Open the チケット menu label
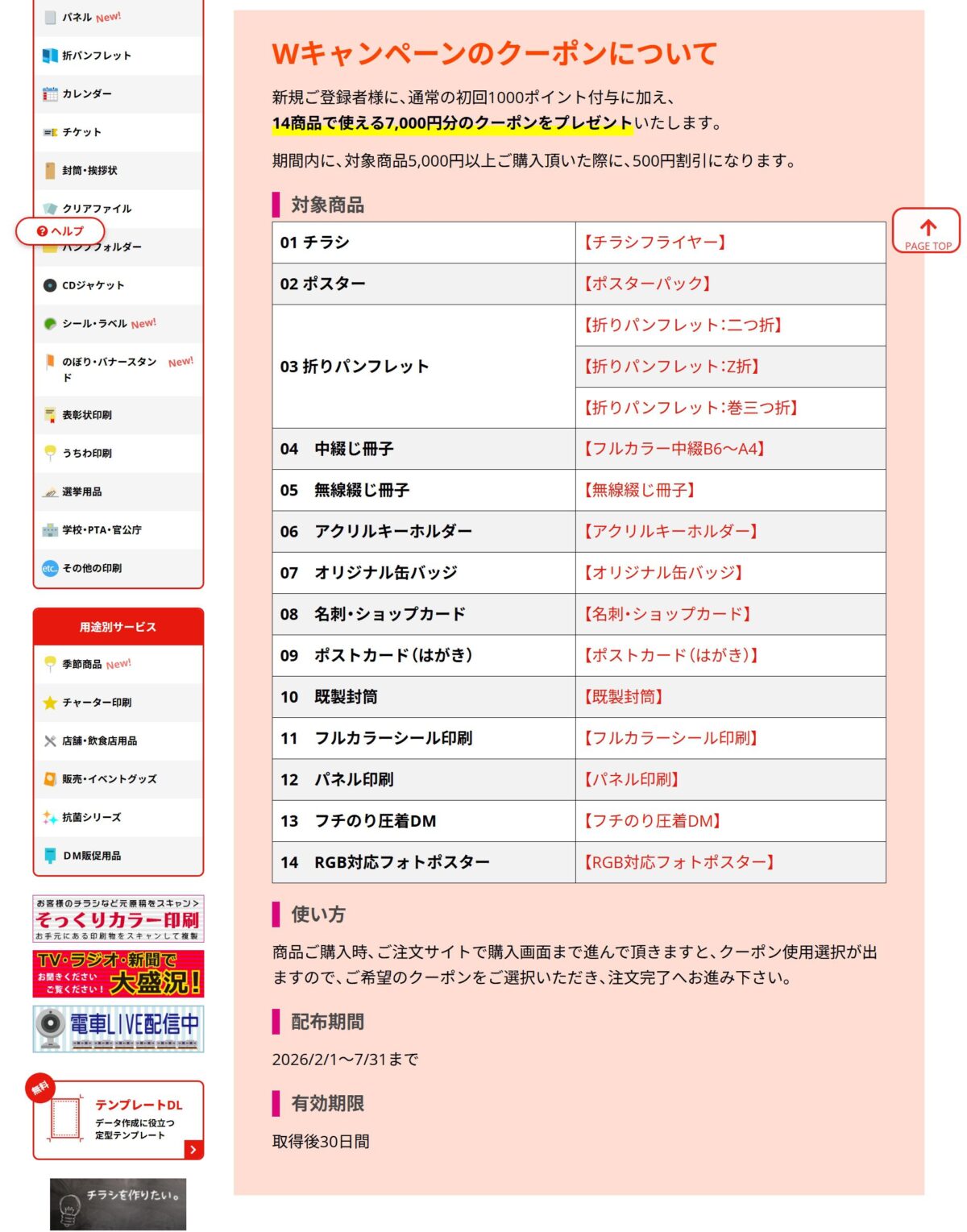 [81, 132]
